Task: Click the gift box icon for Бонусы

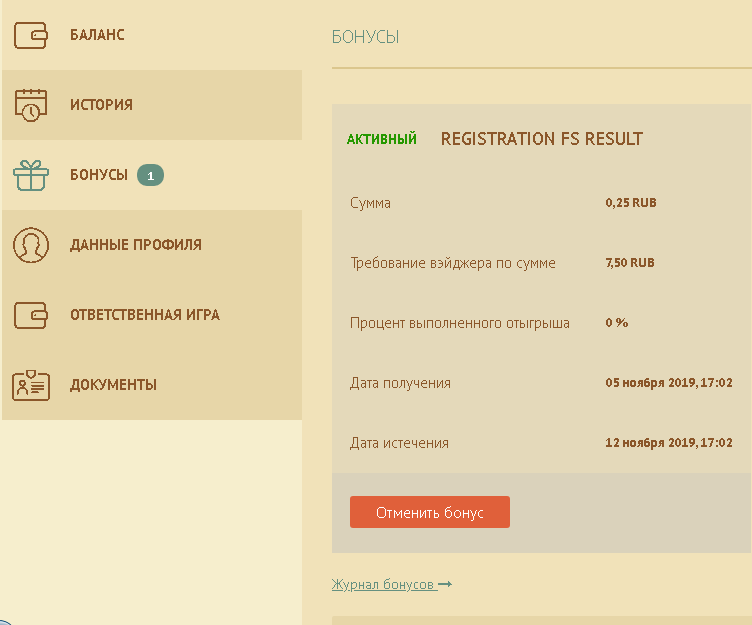Action: coord(31,175)
